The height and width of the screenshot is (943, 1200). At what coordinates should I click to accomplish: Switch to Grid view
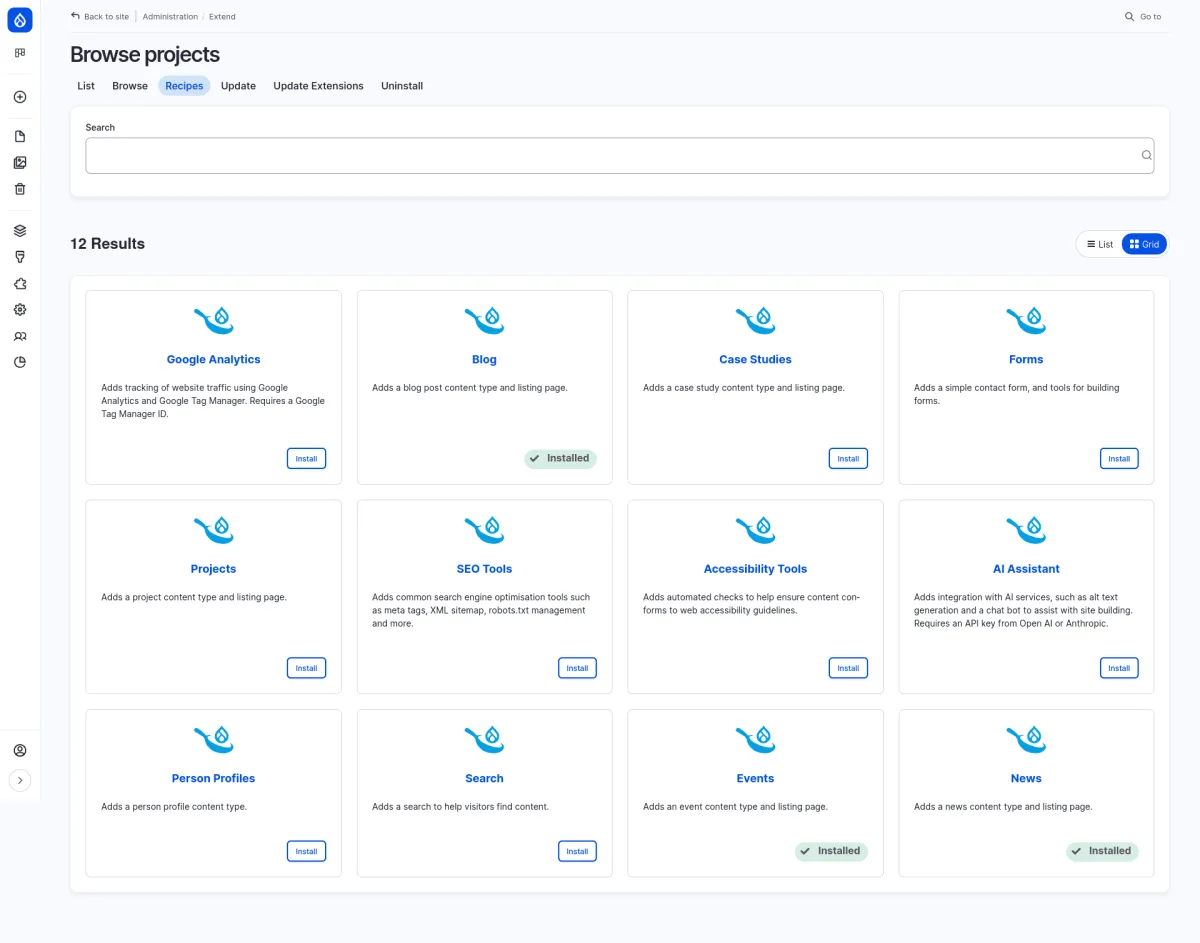(1144, 244)
